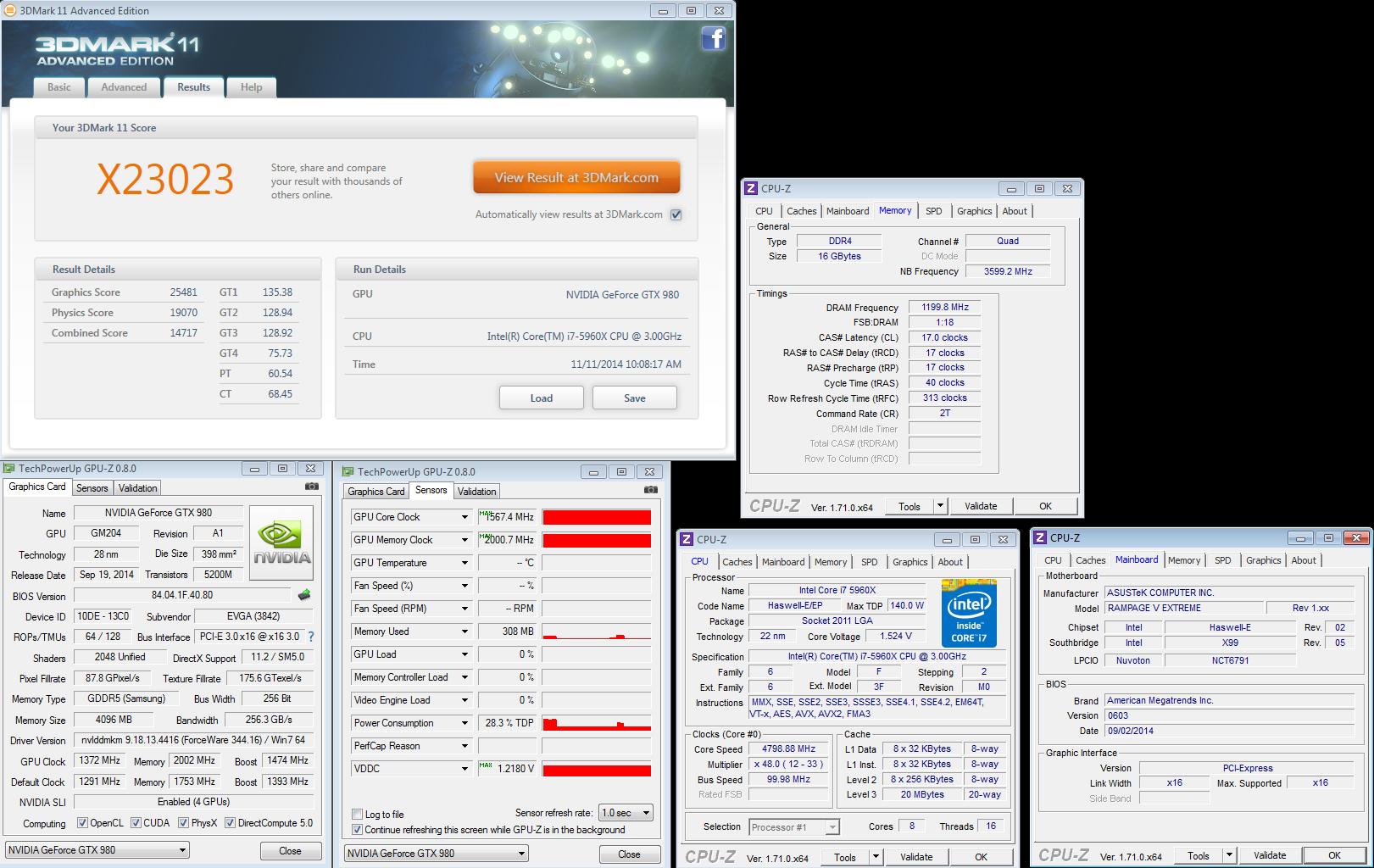The image size is (1374, 868).
Task: Click the GPU-Z title icon in Graphics Card window
Action: (9, 468)
